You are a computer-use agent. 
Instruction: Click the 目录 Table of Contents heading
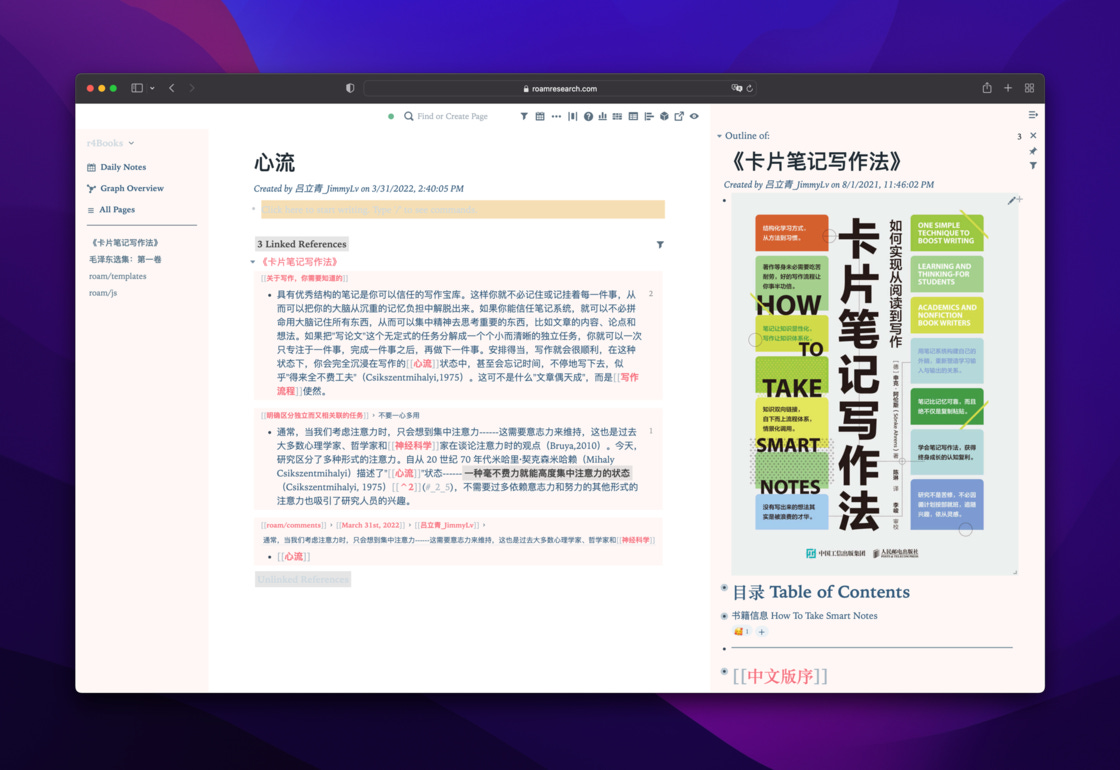point(821,592)
